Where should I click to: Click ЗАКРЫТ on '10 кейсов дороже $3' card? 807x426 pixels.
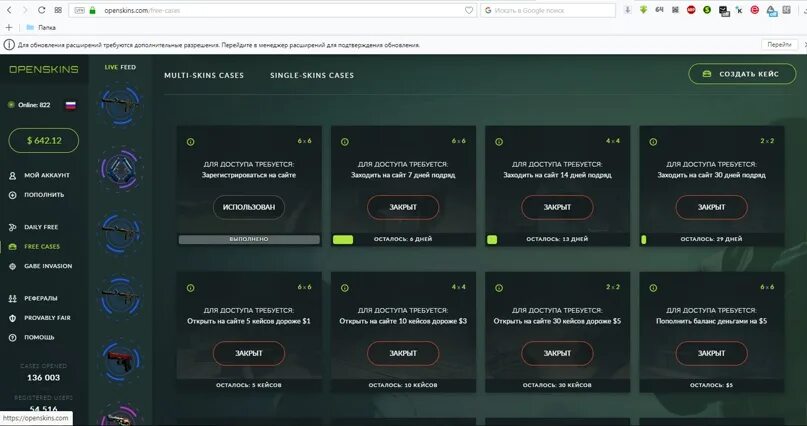click(x=403, y=353)
